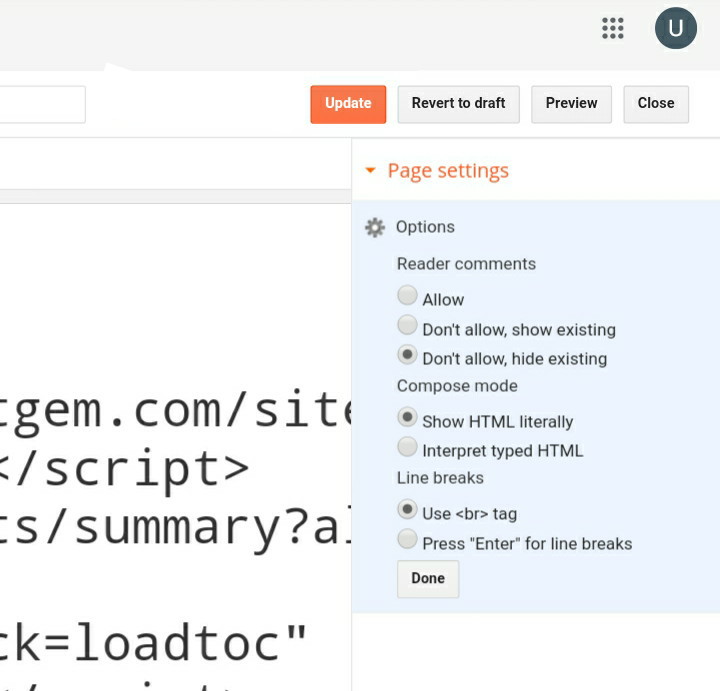
Task: Select Press "Enter" for line breaks radio
Action: click(407, 539)
